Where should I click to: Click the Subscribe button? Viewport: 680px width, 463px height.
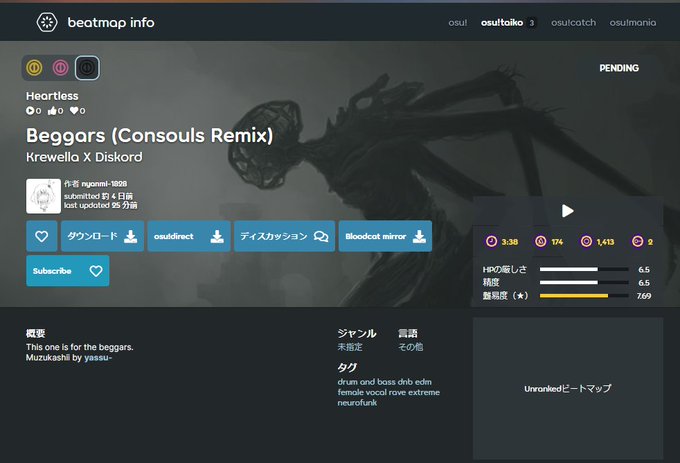tap(68, 271)
